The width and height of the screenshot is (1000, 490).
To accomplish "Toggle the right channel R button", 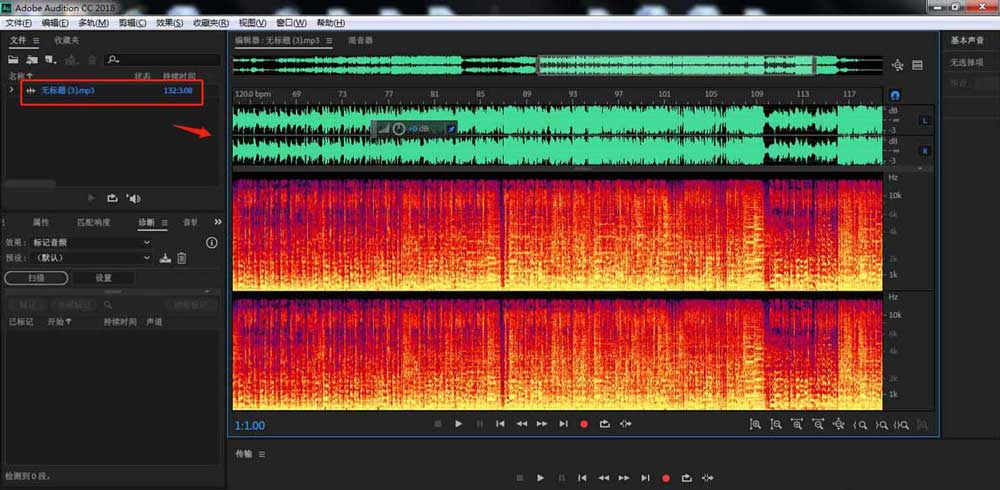I will (x=923, y=150).
